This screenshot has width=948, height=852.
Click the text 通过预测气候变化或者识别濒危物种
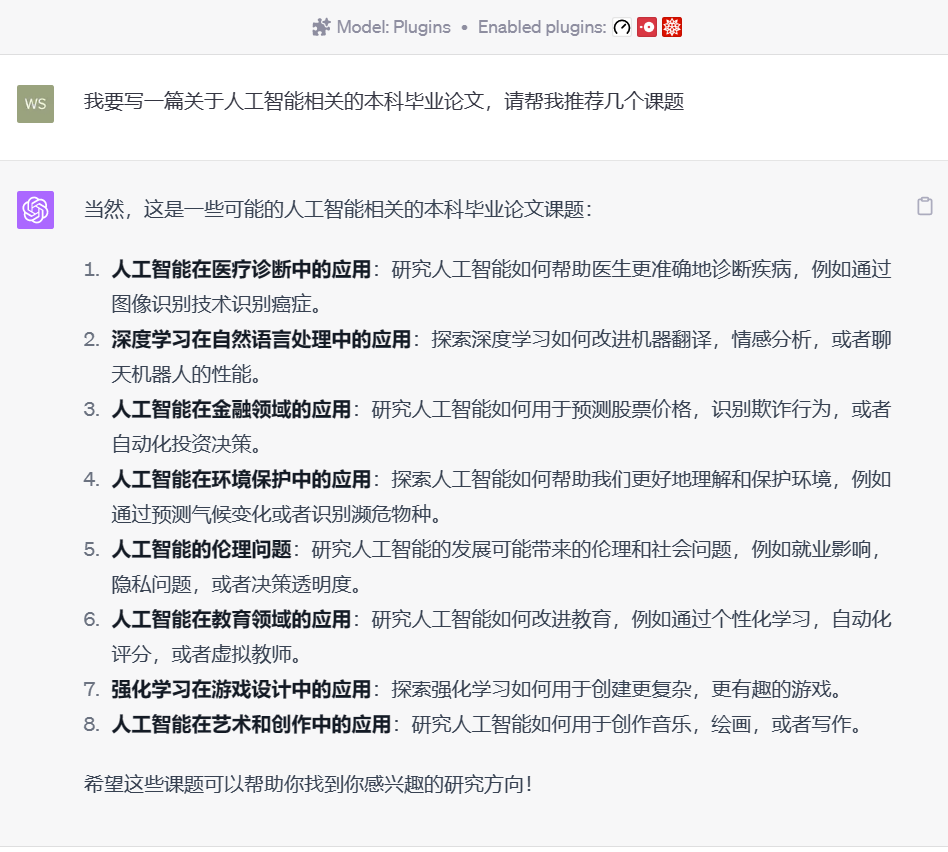(271, 515)
